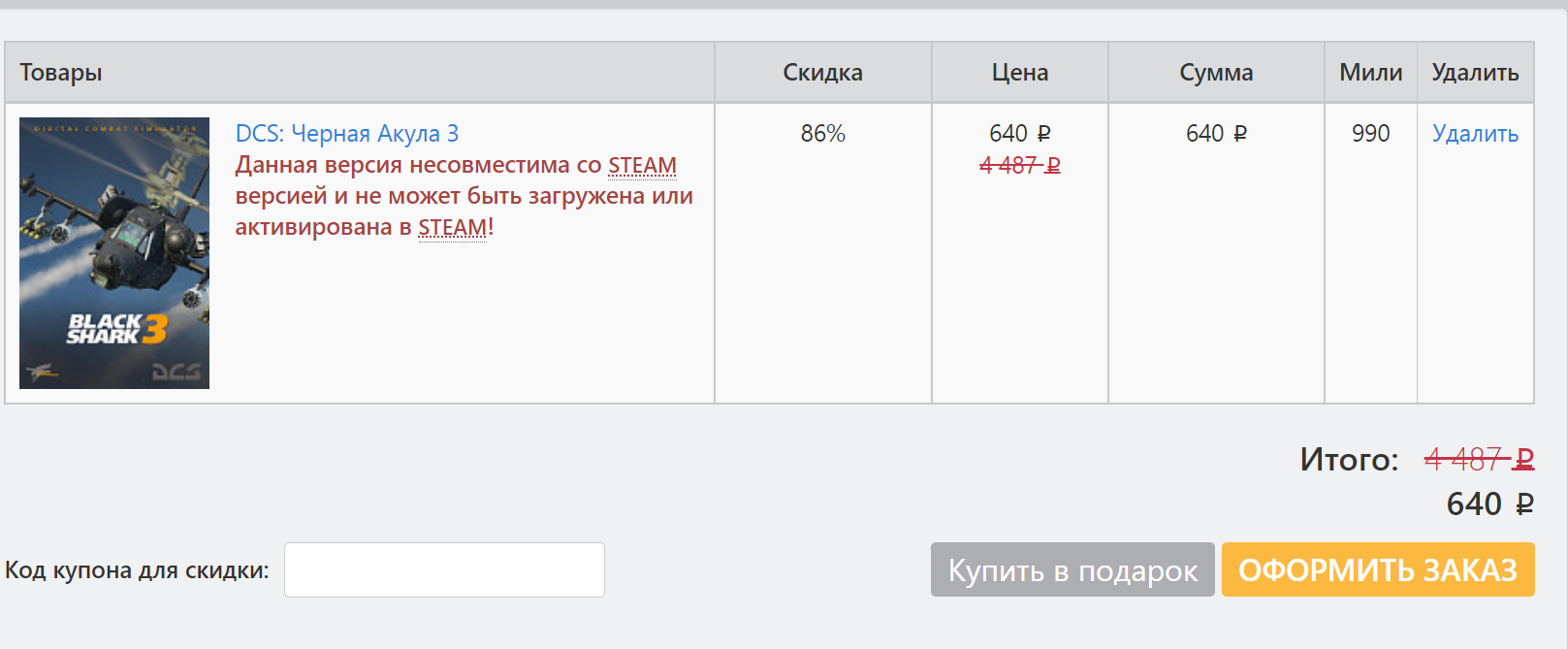
Task: Click the STEAM abbreviation ending the warning
Action: click(x=452, y=228)
